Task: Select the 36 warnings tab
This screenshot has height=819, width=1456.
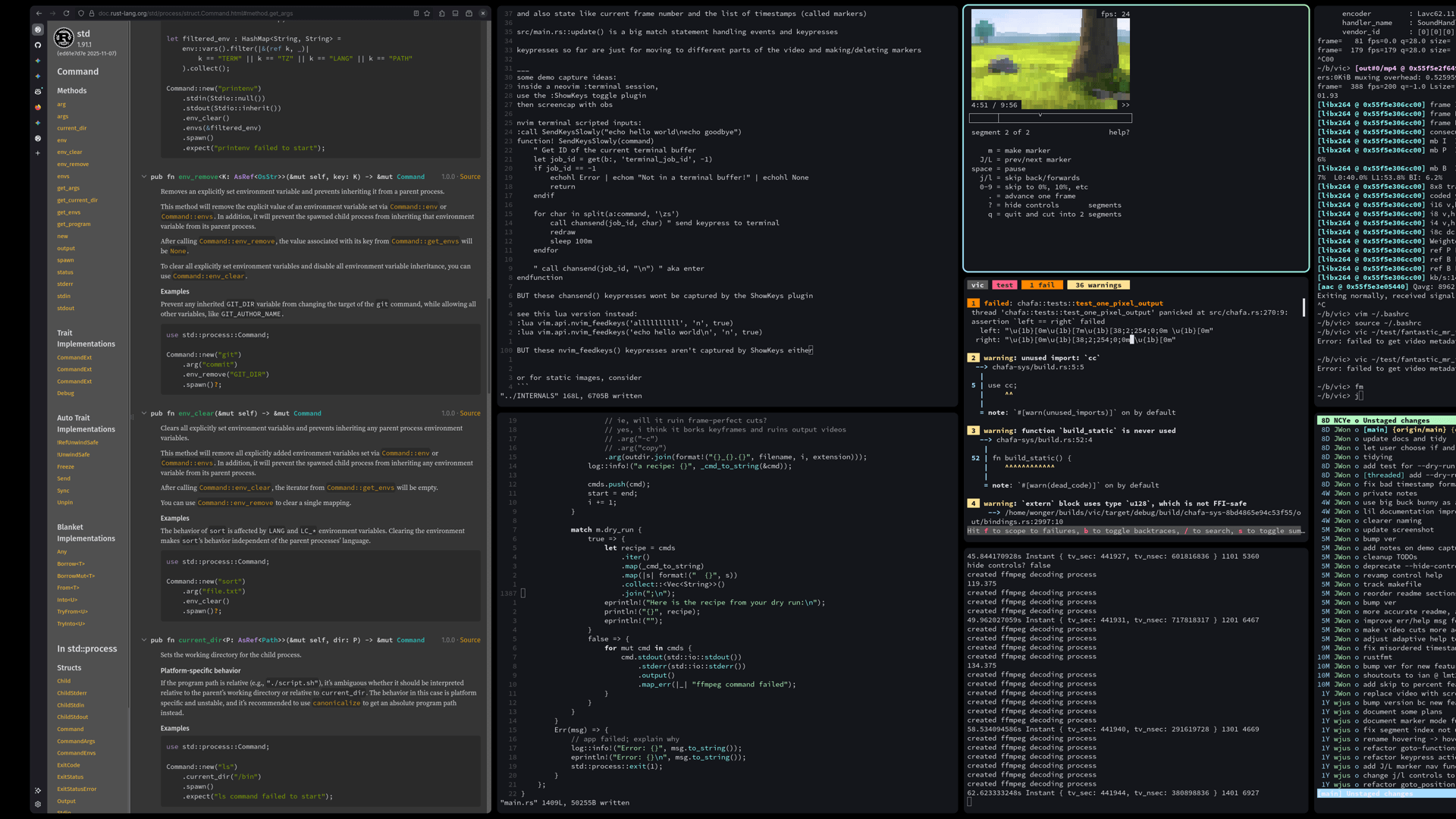Action: pyautogui.click(x=1098, y=285)
